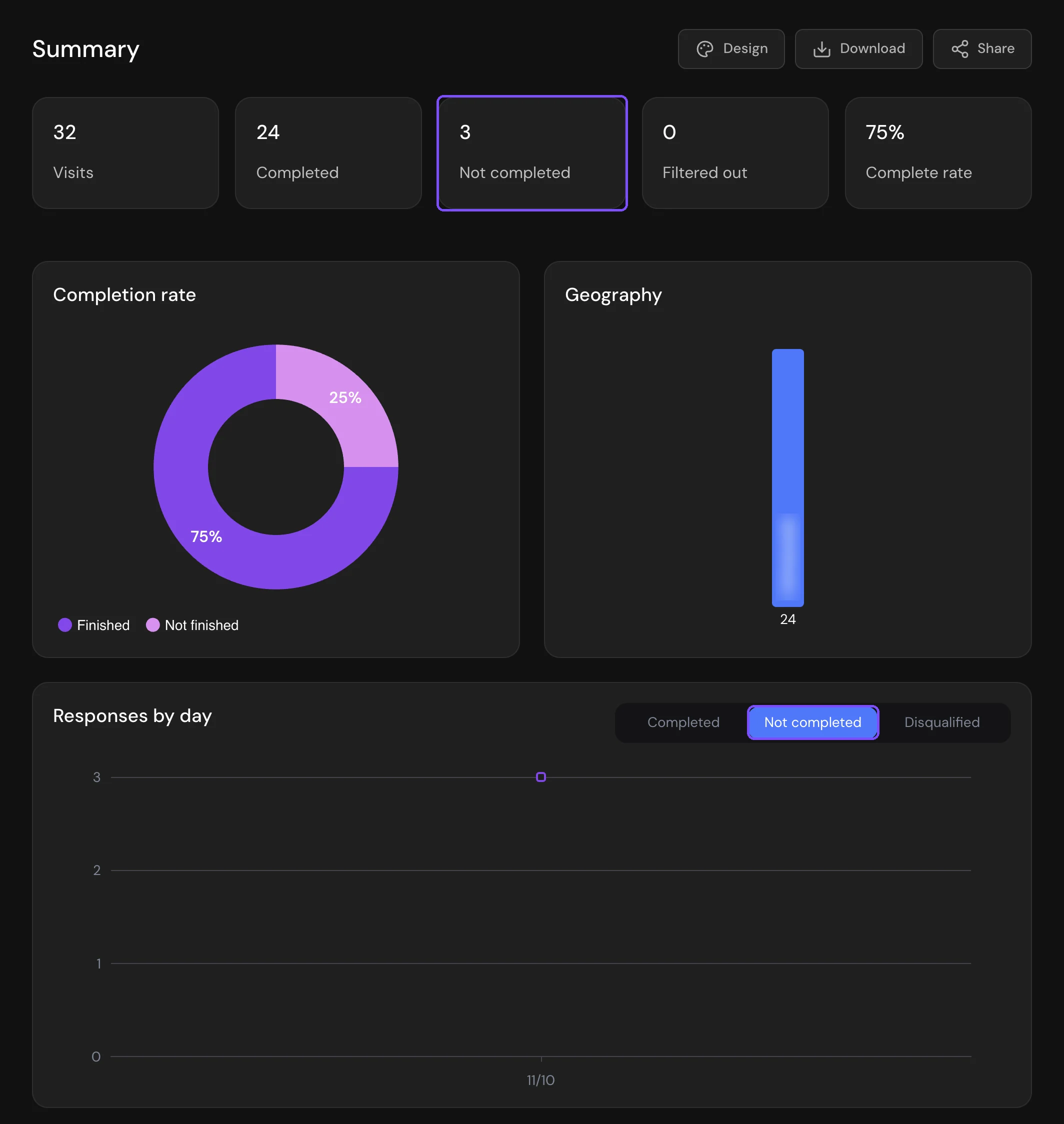Click the Download arrow icon
1064x1124 pixels.
(821, 49)
